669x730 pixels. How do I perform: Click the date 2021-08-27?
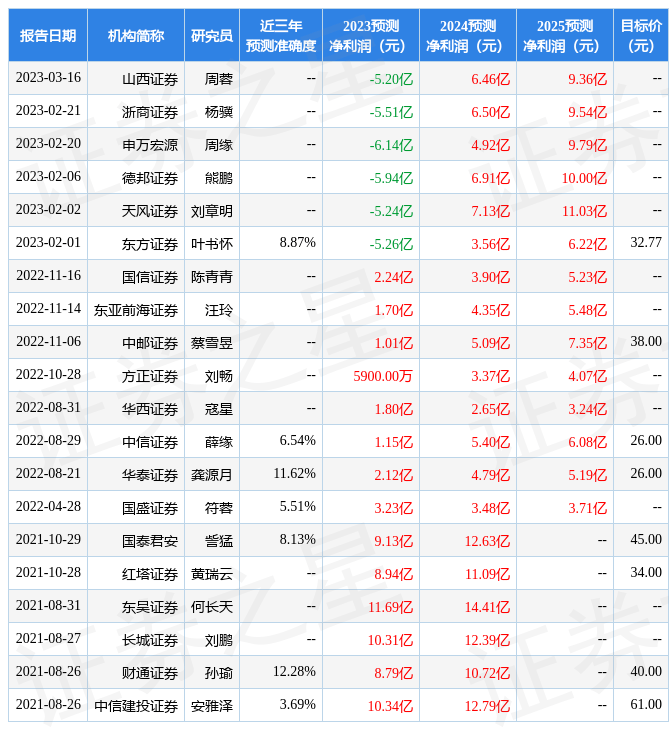click(48, 639)
